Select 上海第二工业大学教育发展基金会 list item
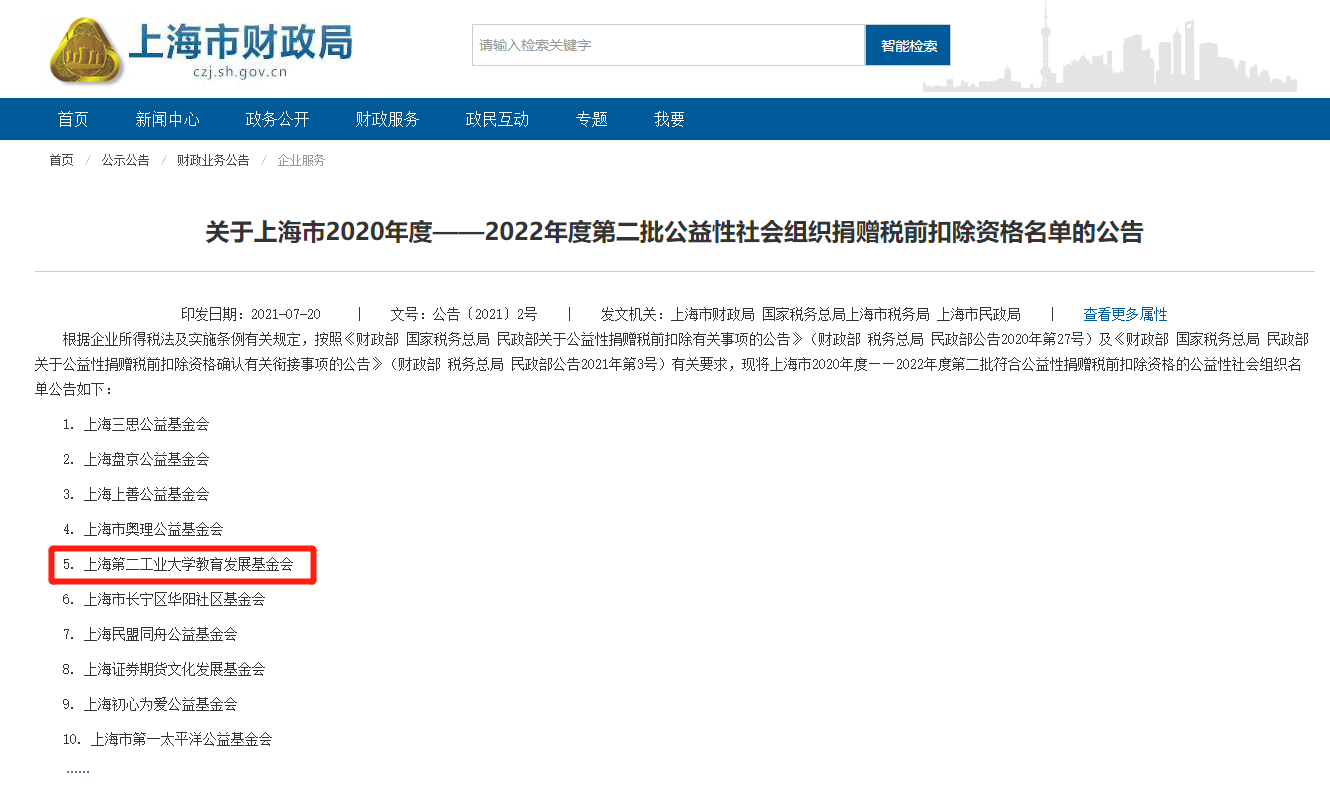The image size is (1330, 799). (x=188, y=564)
